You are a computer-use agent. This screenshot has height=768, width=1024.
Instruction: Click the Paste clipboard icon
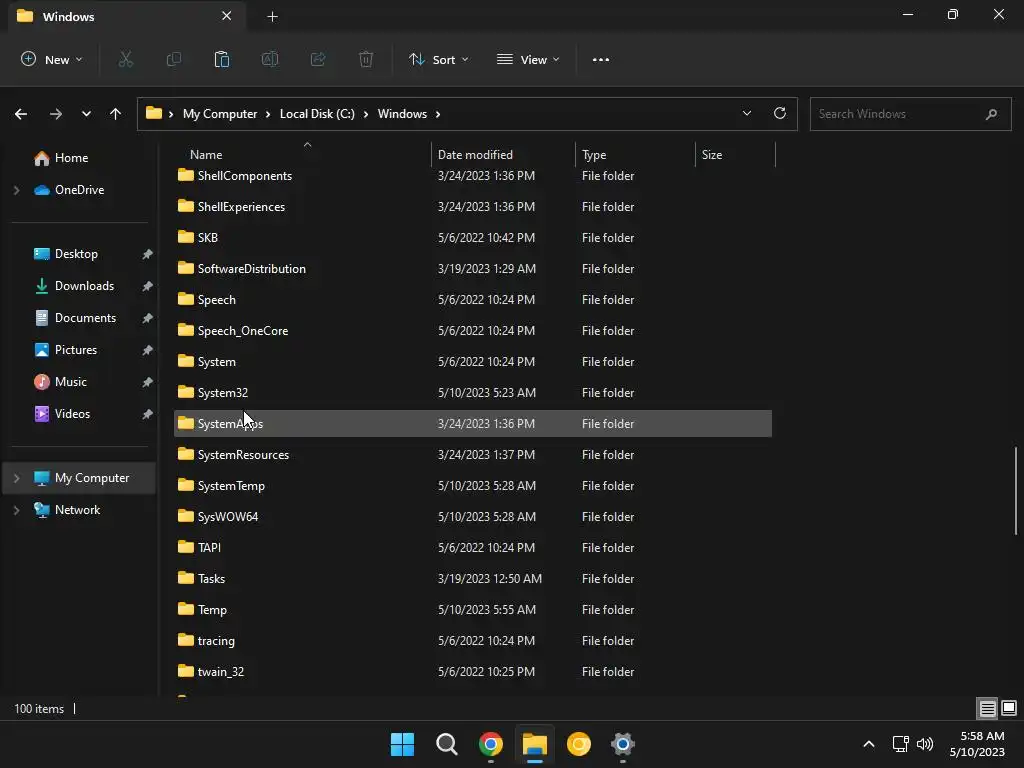point(222,59)
